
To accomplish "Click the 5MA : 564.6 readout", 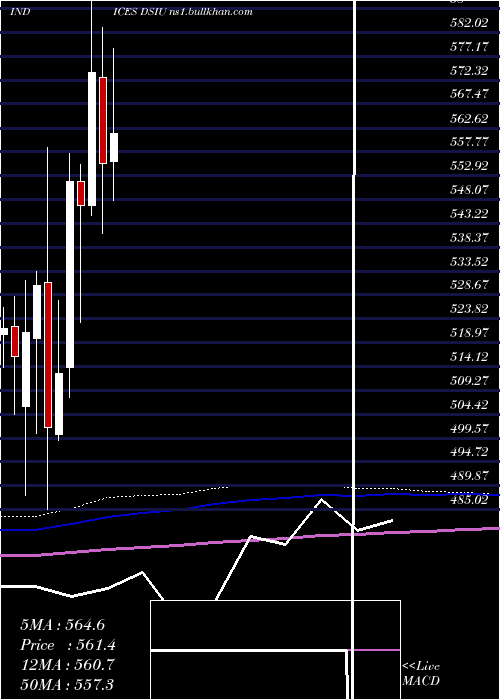I will click(x=62, y=625).
